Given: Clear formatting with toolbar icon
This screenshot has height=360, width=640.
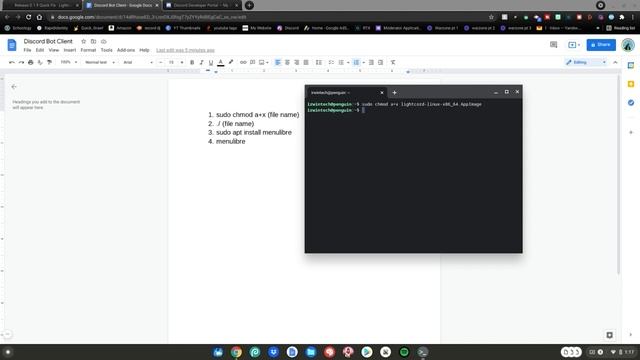Looking at the screenshot, I should pyautogui.click(x=393, y=62).
